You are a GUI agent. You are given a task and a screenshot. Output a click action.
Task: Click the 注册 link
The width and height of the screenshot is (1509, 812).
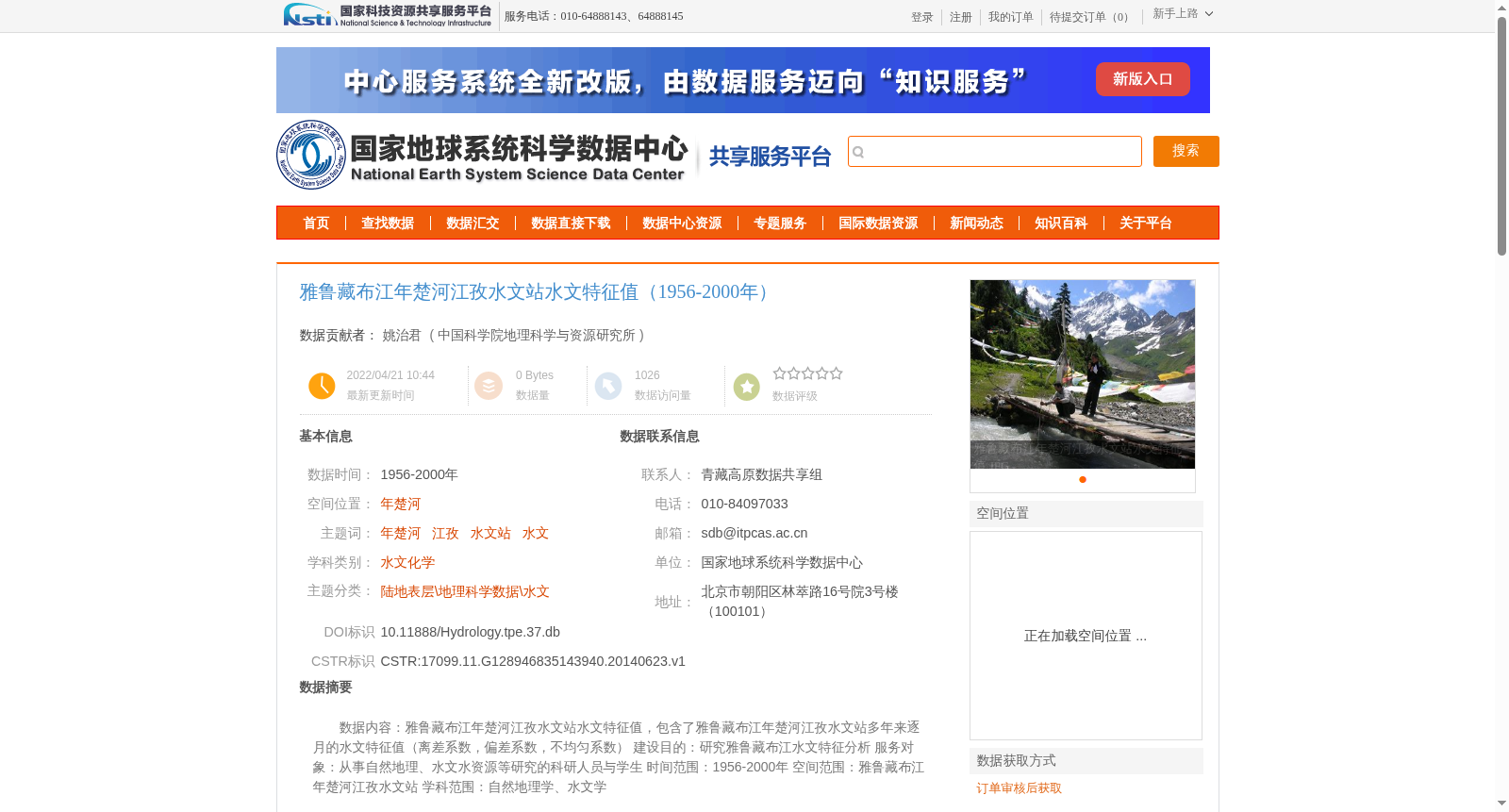coord(960,17)
